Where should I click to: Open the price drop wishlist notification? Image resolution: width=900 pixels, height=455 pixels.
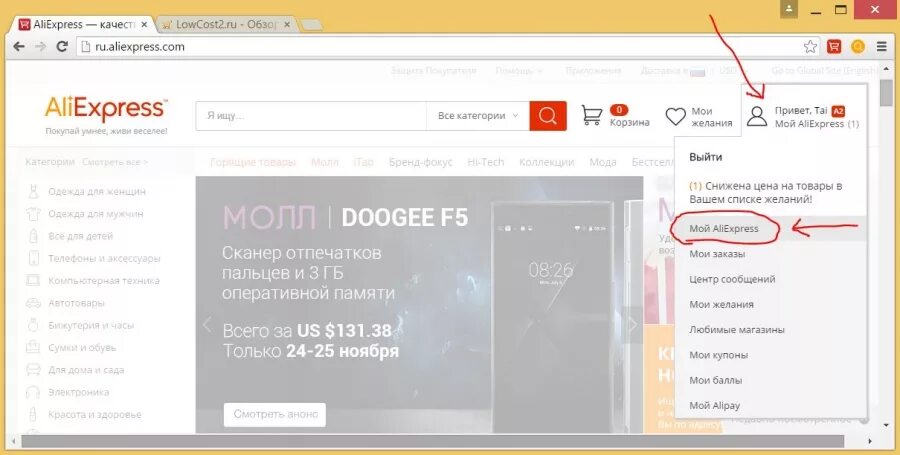[765, 193]
